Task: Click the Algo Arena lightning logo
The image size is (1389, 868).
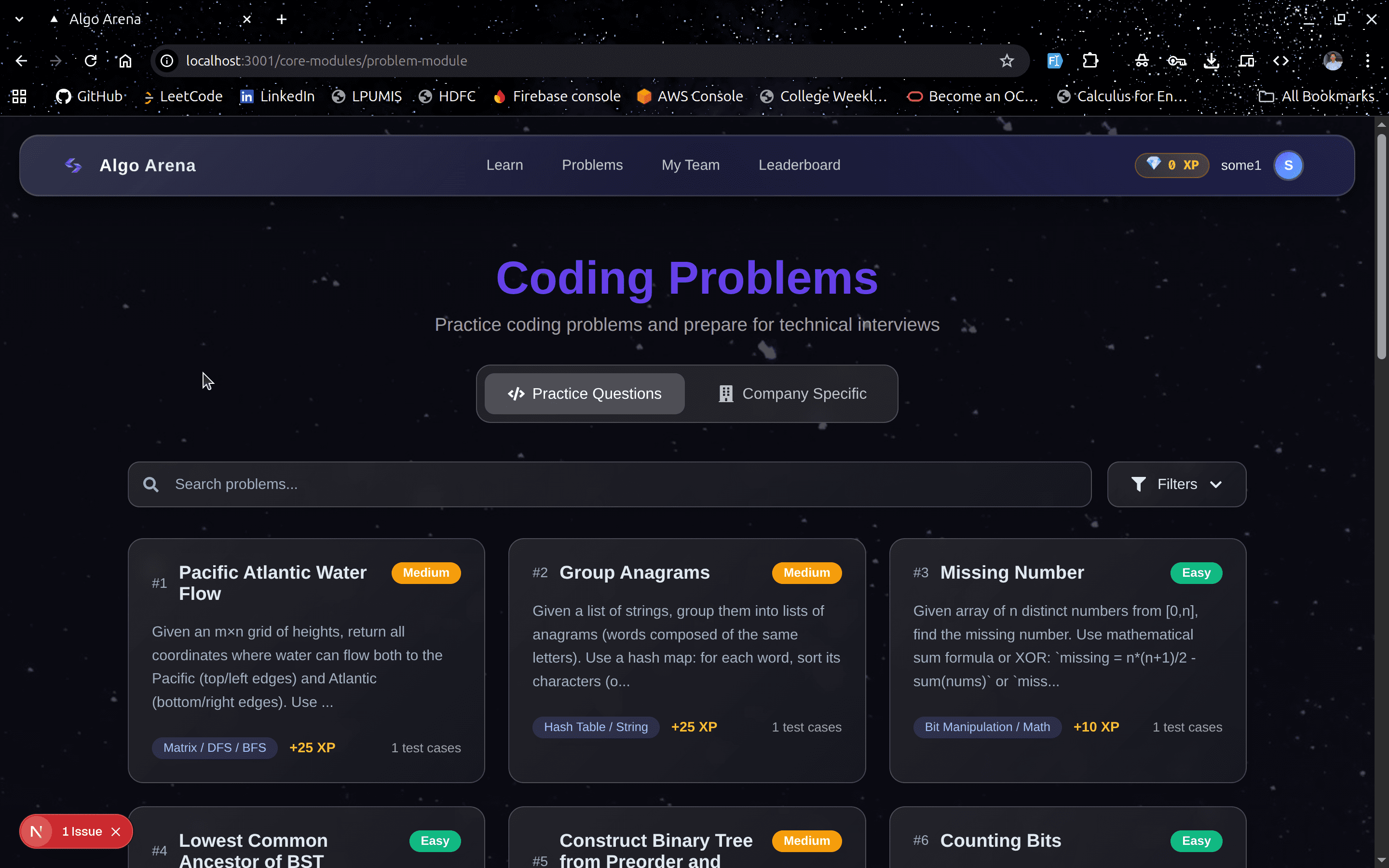Action: point(73,165)
